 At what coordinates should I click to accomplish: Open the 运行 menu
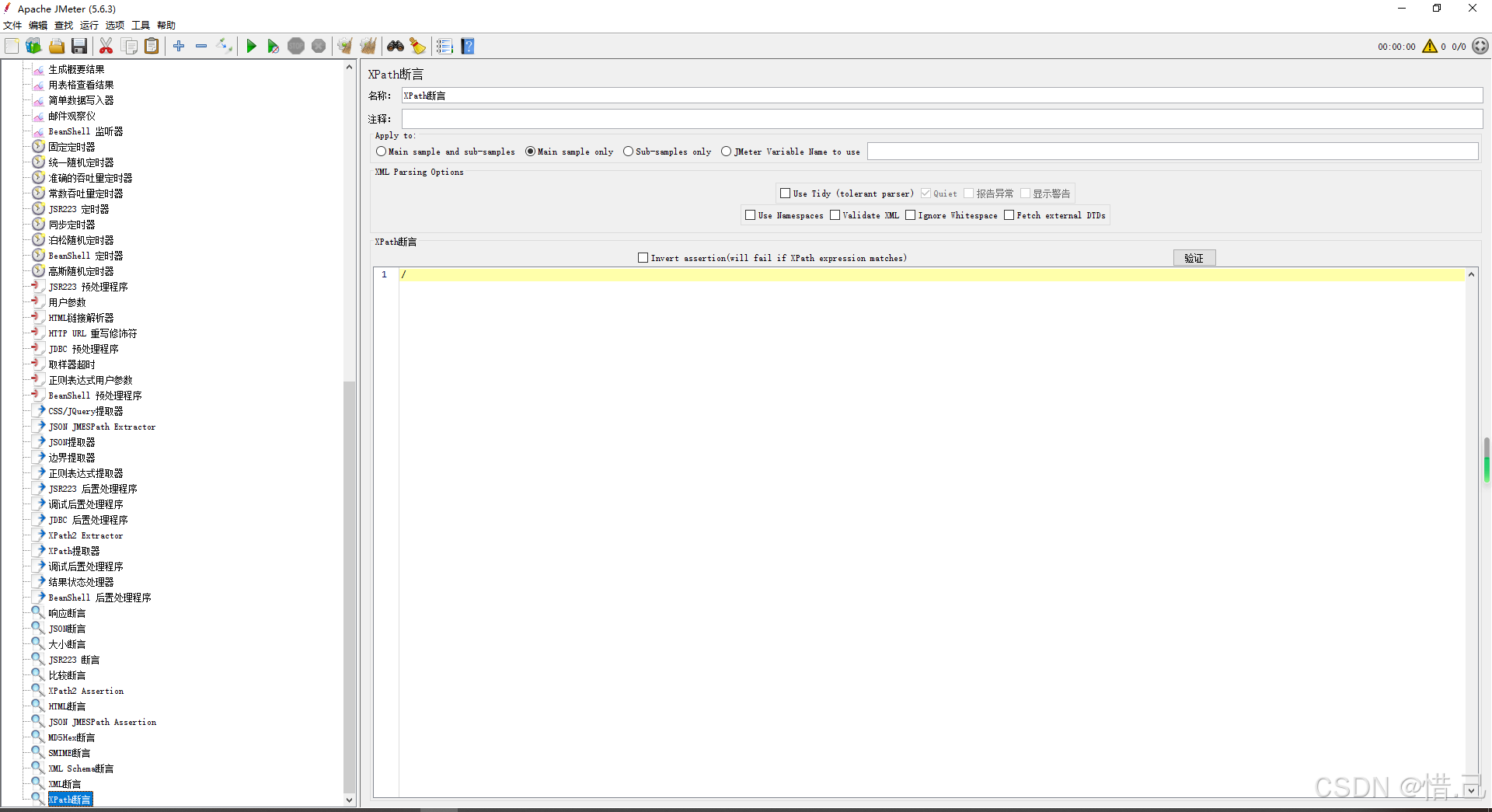coord(89,26)
